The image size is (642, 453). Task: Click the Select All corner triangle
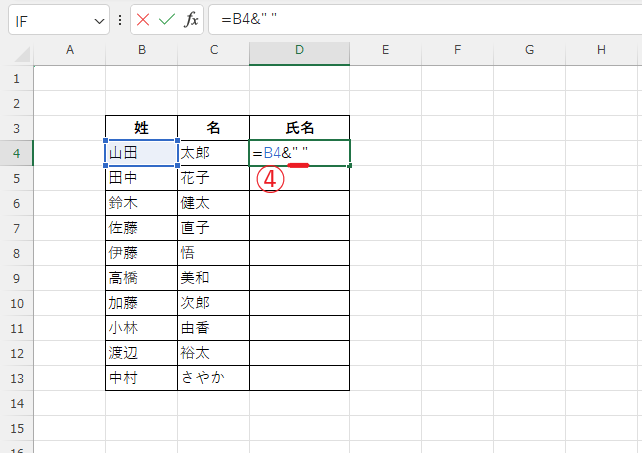16,50
